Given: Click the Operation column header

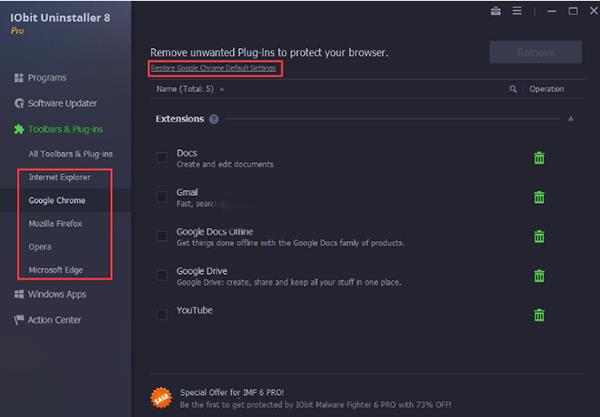Looking at the screenshot, I should click(x=546, y=89).
